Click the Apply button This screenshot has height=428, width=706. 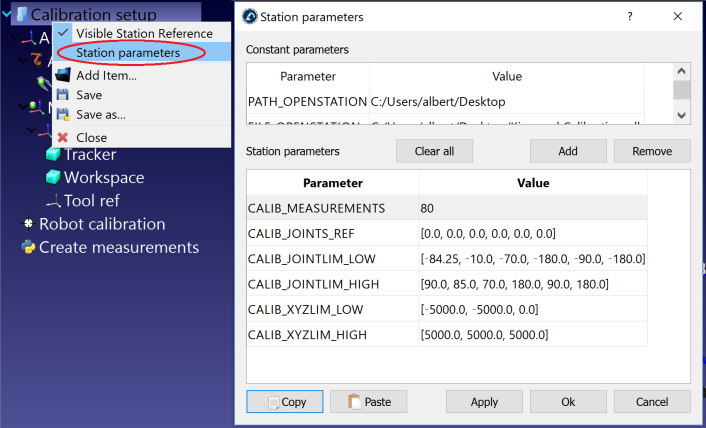click(x=484, y=401)
